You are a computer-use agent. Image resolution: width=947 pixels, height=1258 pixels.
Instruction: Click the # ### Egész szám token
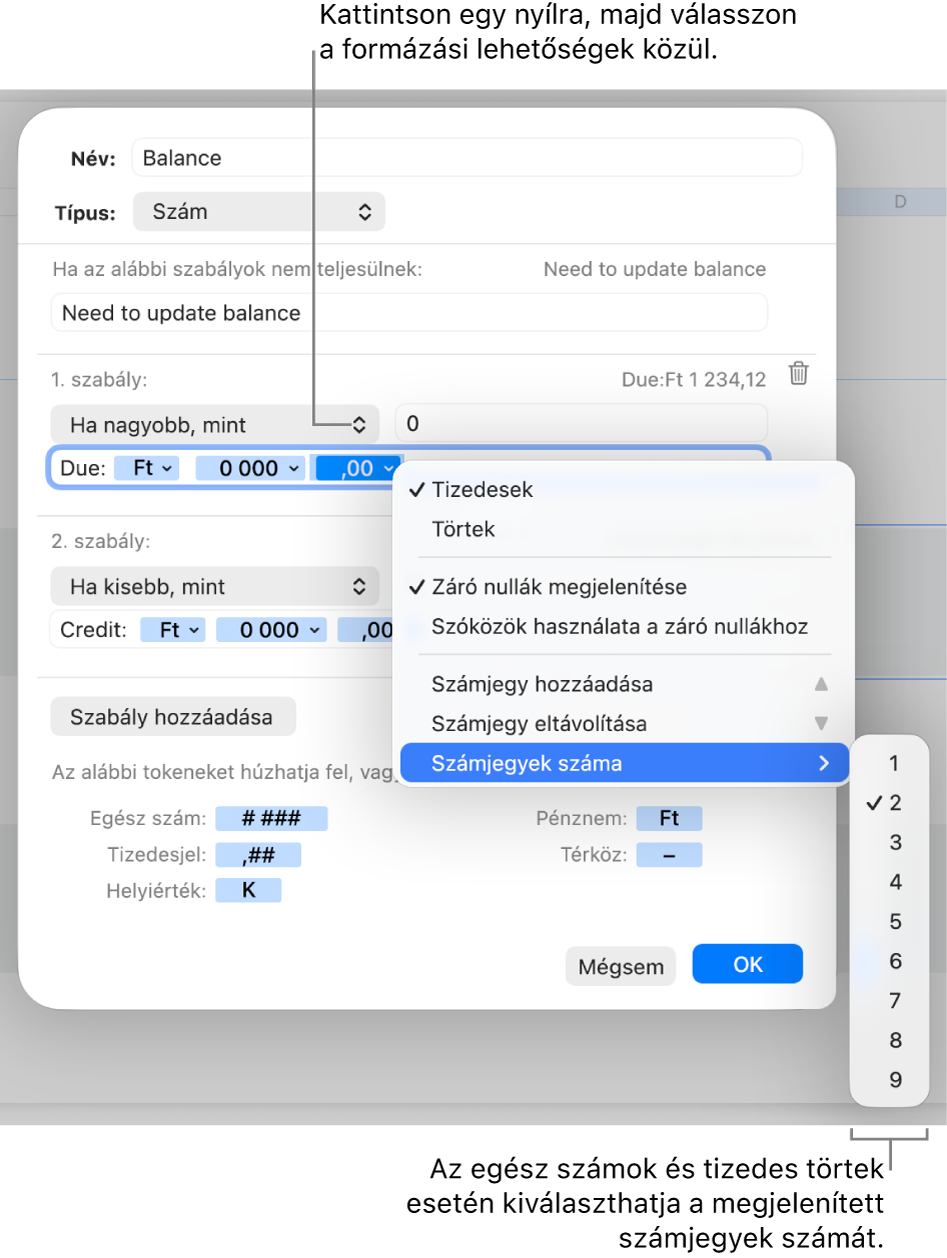272,819
